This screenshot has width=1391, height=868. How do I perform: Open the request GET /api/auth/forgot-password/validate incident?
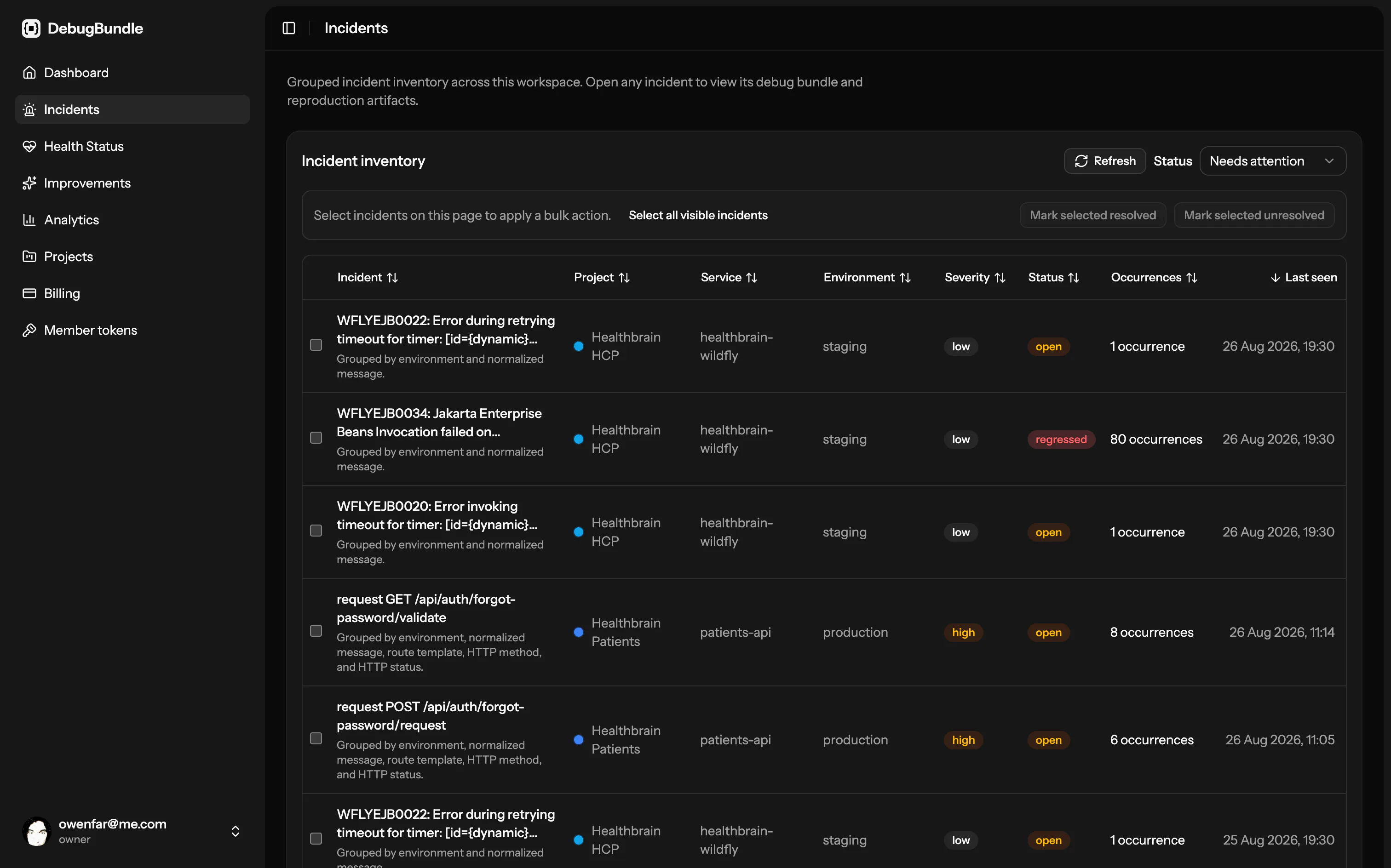425,609
